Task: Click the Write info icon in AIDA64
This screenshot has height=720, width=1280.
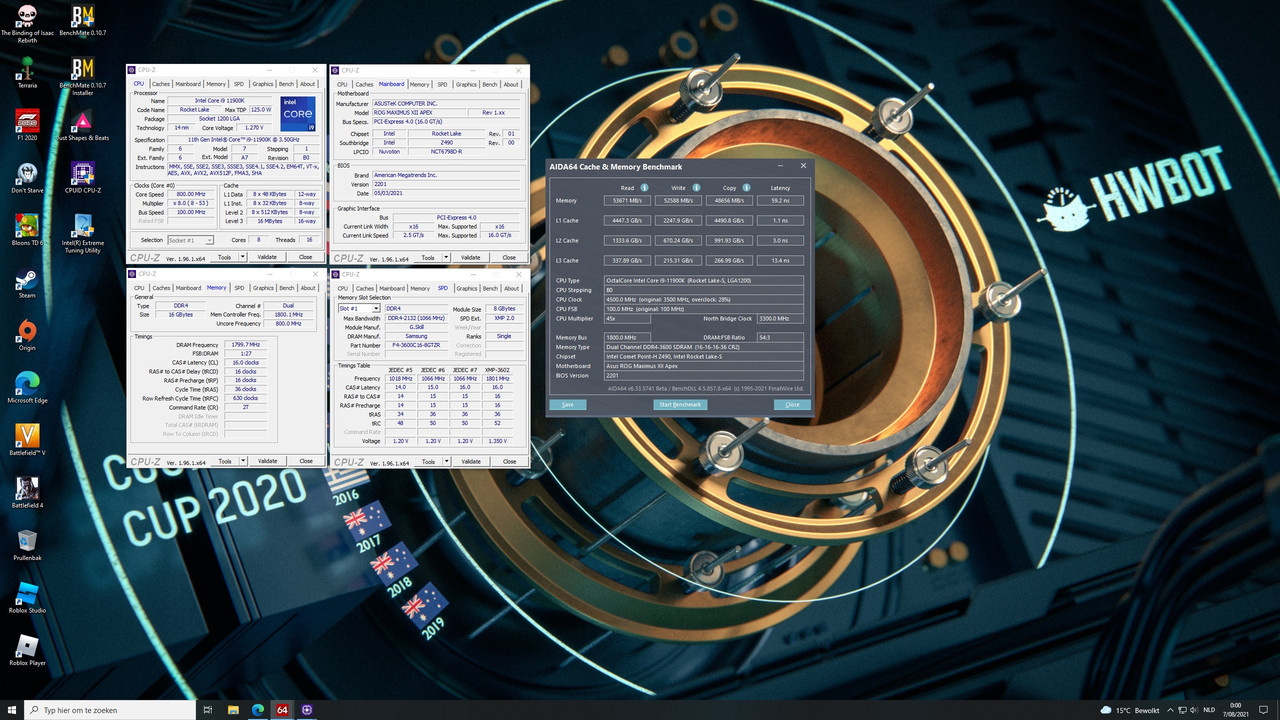Action: point(696,187)
